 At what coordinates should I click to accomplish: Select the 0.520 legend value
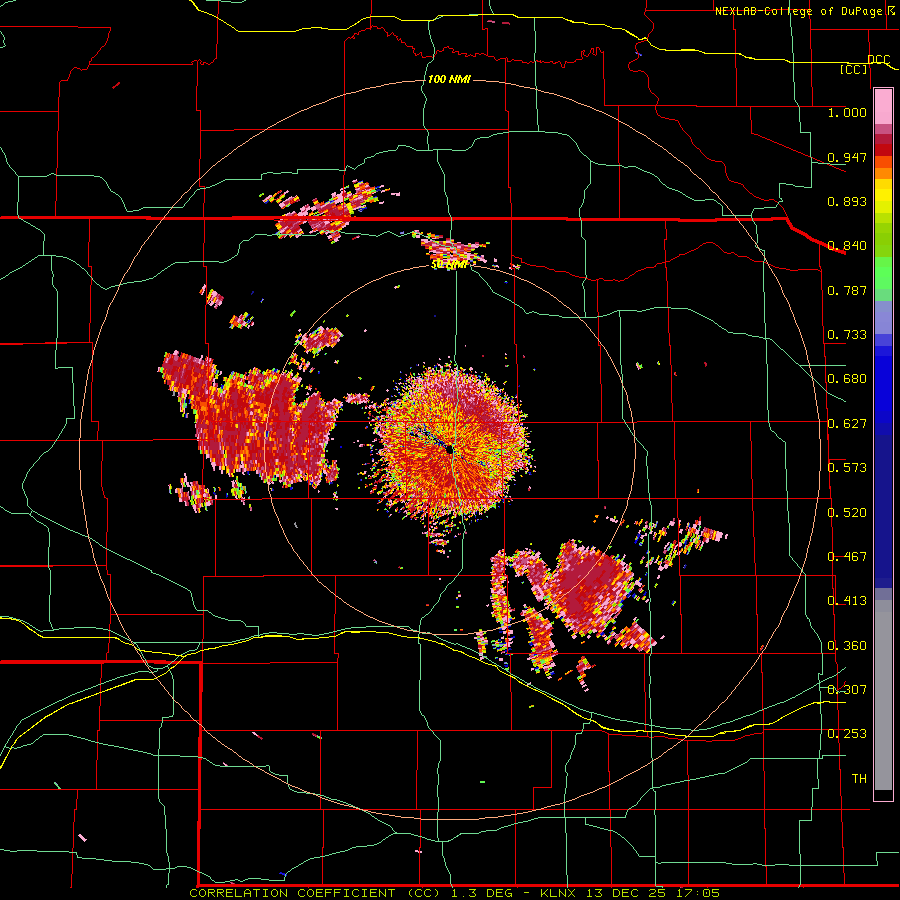tap(847, 513)
